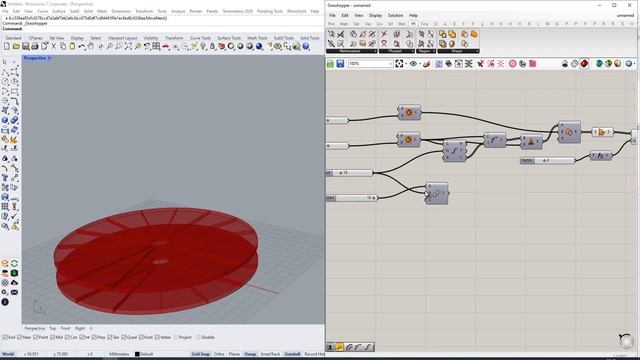Screen dimensions: 640x360
Task: Open the Rhino Surface menu
Action: coord(59,11)
